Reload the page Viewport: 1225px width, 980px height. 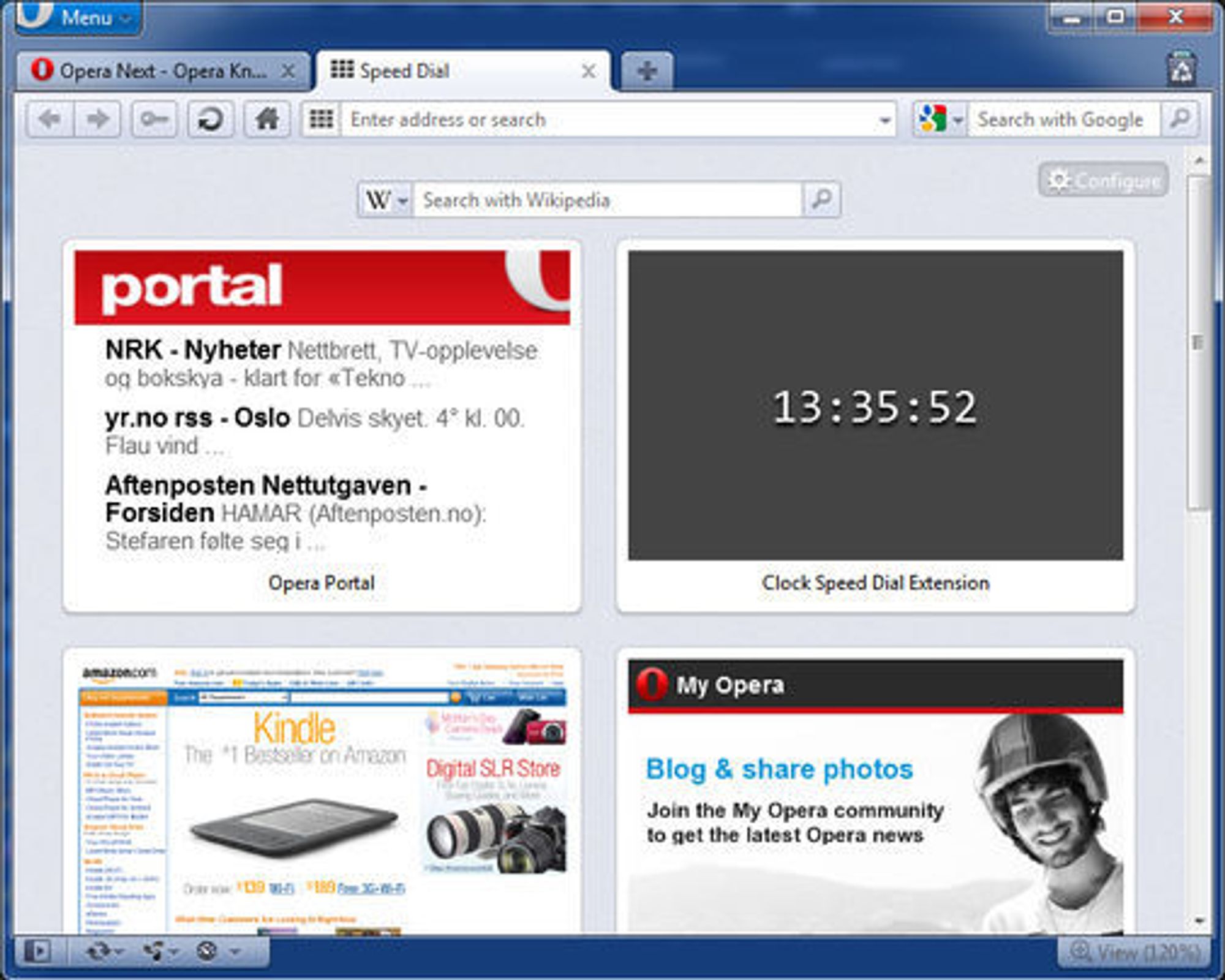click(x=210, y=119)
